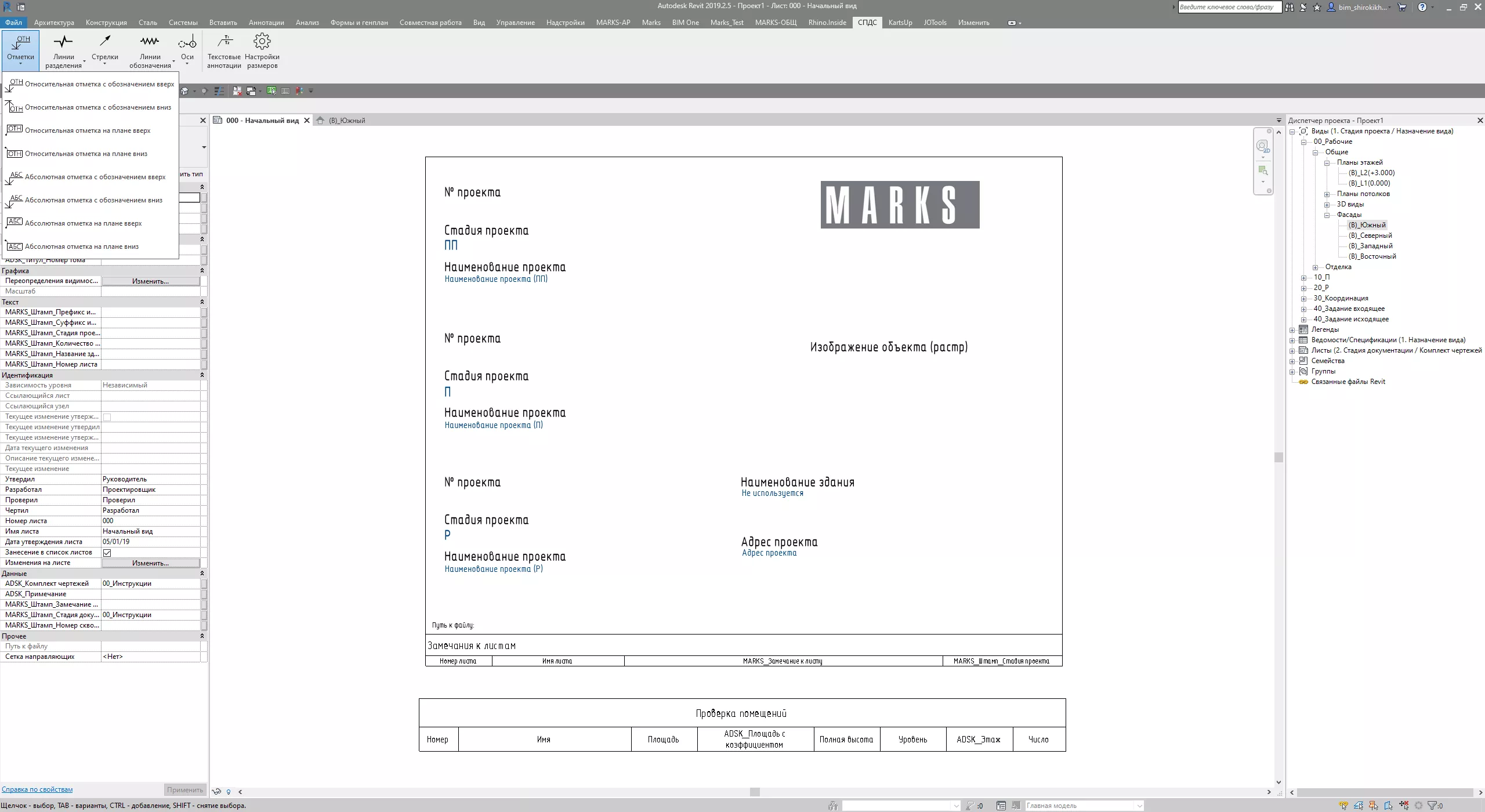Click the Текстовые аннотации tool icon

224,42
